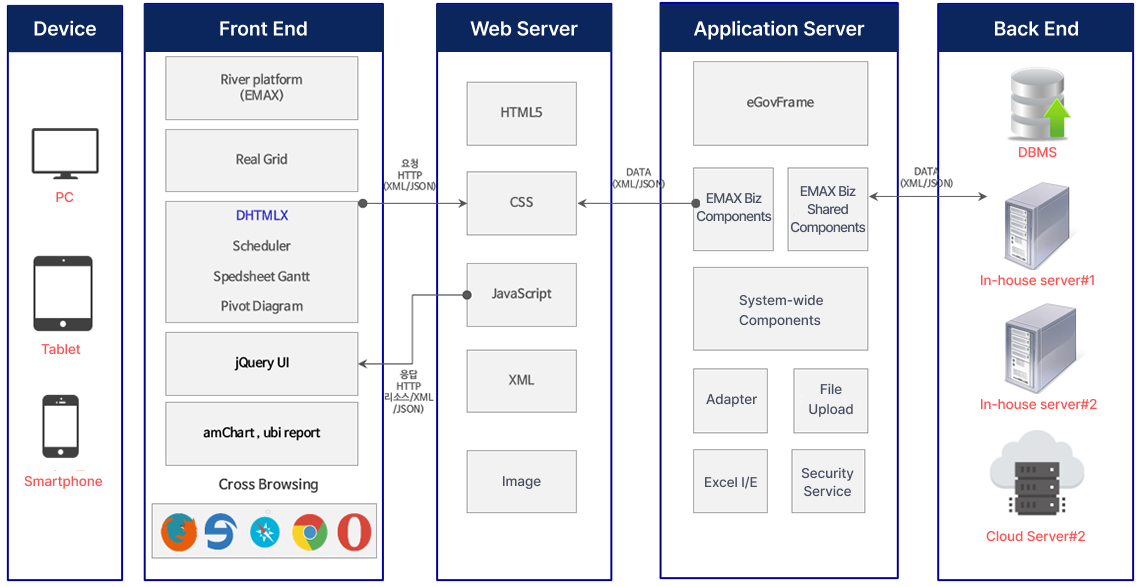1140x587 pixels.
Task: Click DATA (XML/JSON) label near Back End
Action: pos(926,177)
